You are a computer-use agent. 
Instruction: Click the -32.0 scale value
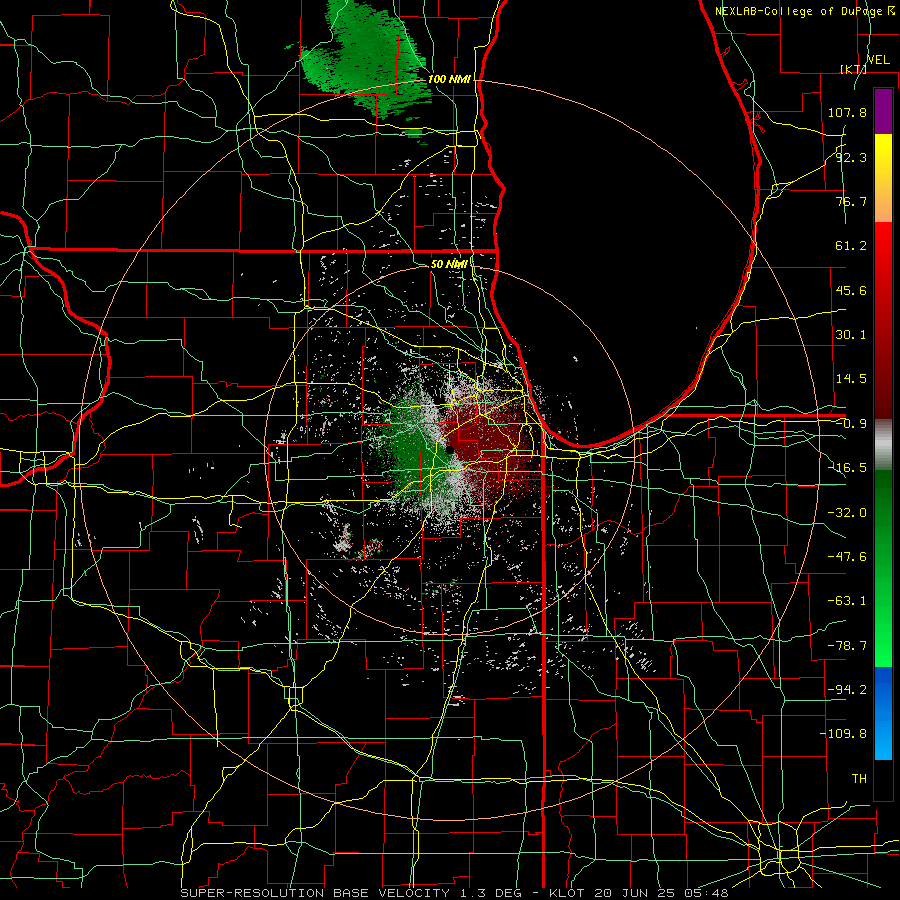coord(847,513)
